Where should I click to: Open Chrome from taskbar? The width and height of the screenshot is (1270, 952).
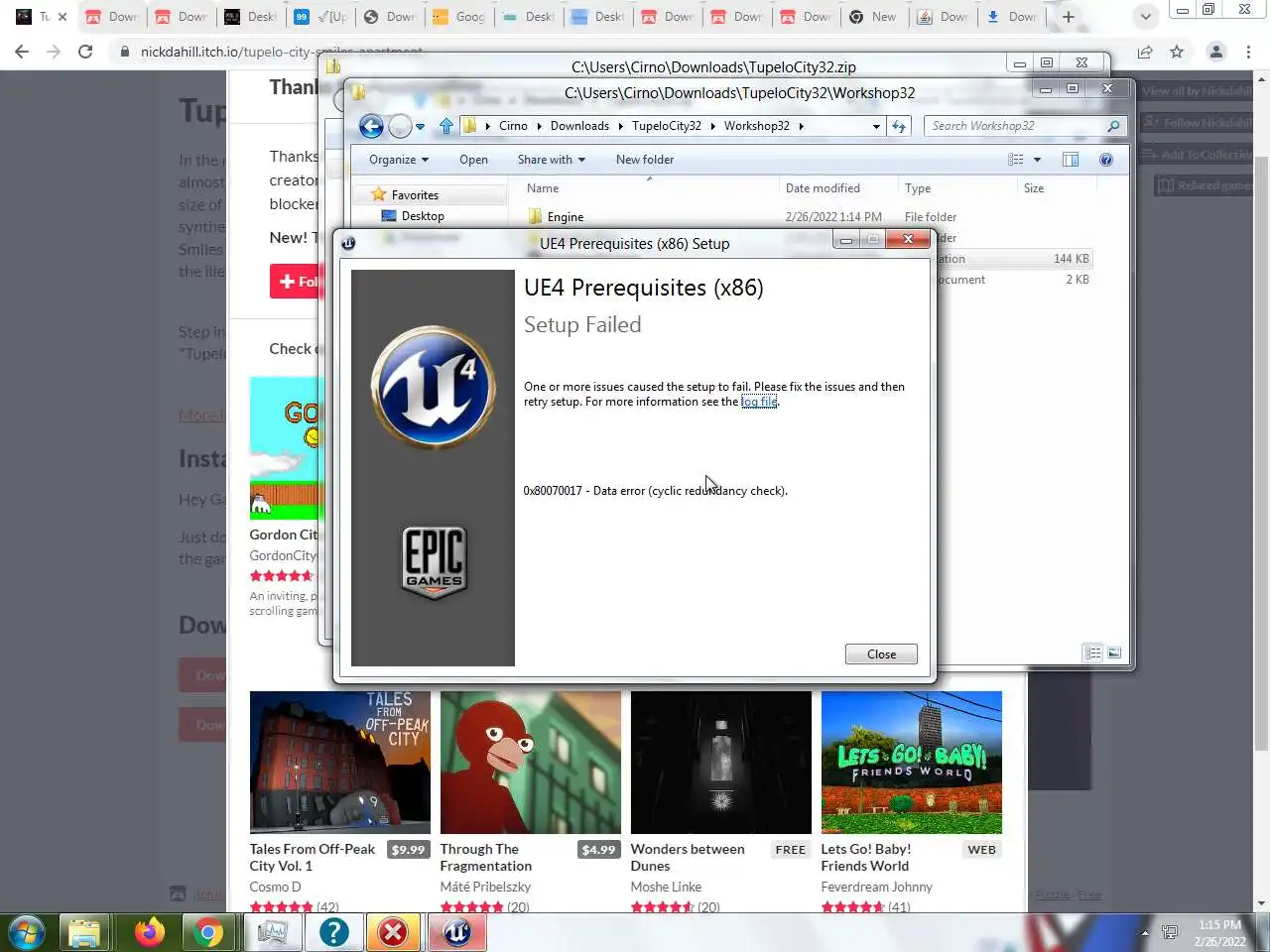coord(208,932)
